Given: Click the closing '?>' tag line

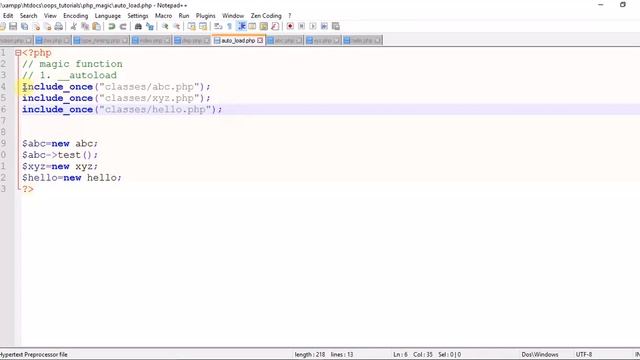Looking at the screenshot, I should (x=28, y=189).
